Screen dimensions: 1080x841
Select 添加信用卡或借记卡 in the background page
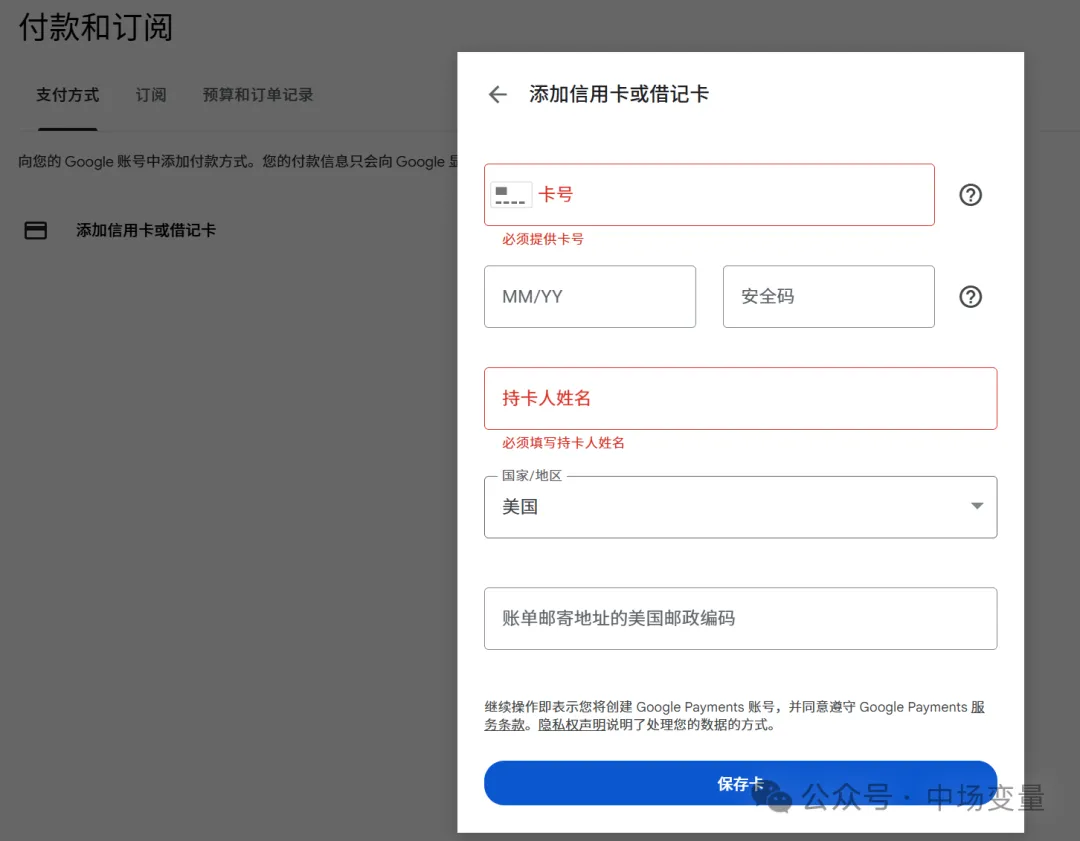(146, 230)
